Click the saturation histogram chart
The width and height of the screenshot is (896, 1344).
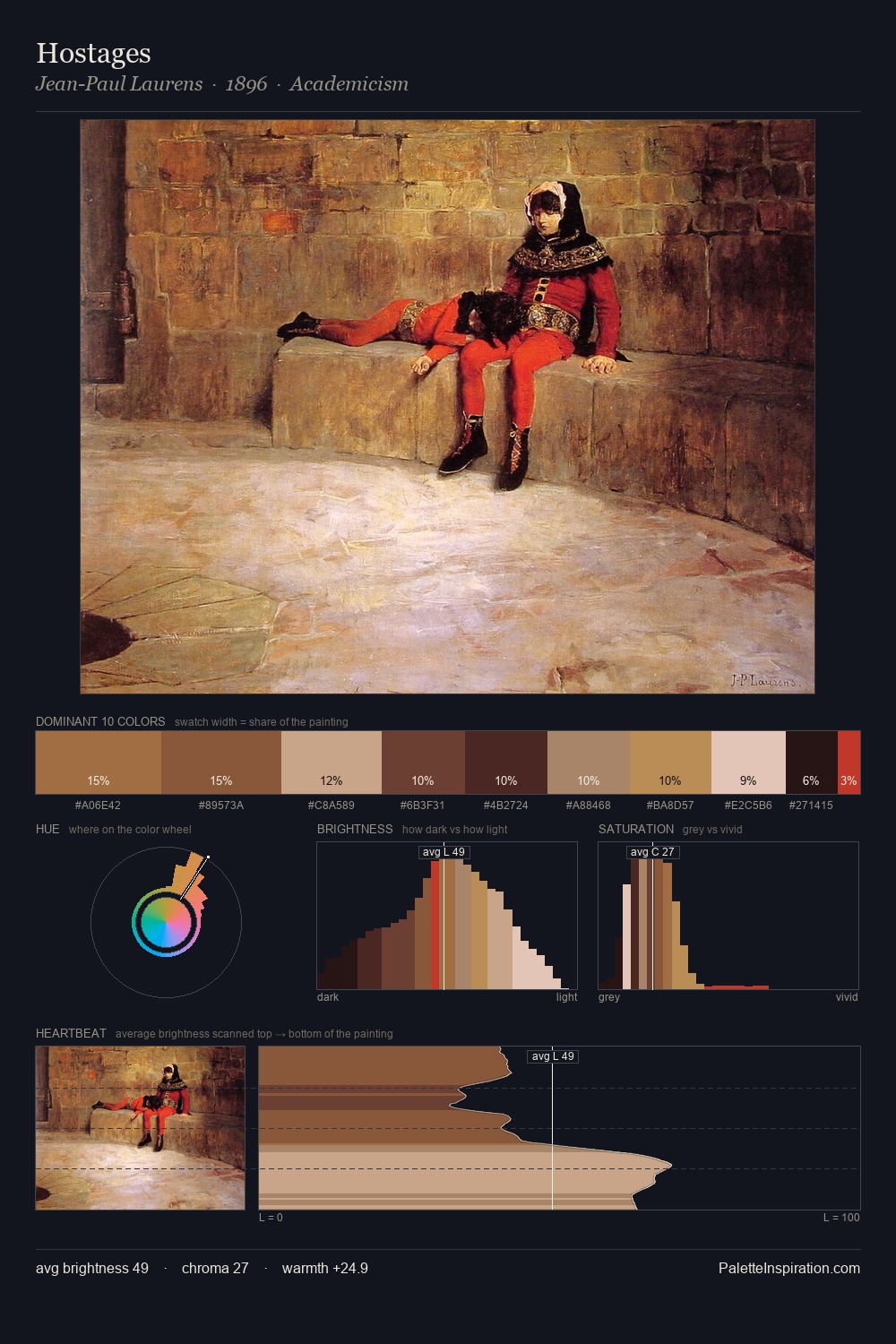coord(728,916)
